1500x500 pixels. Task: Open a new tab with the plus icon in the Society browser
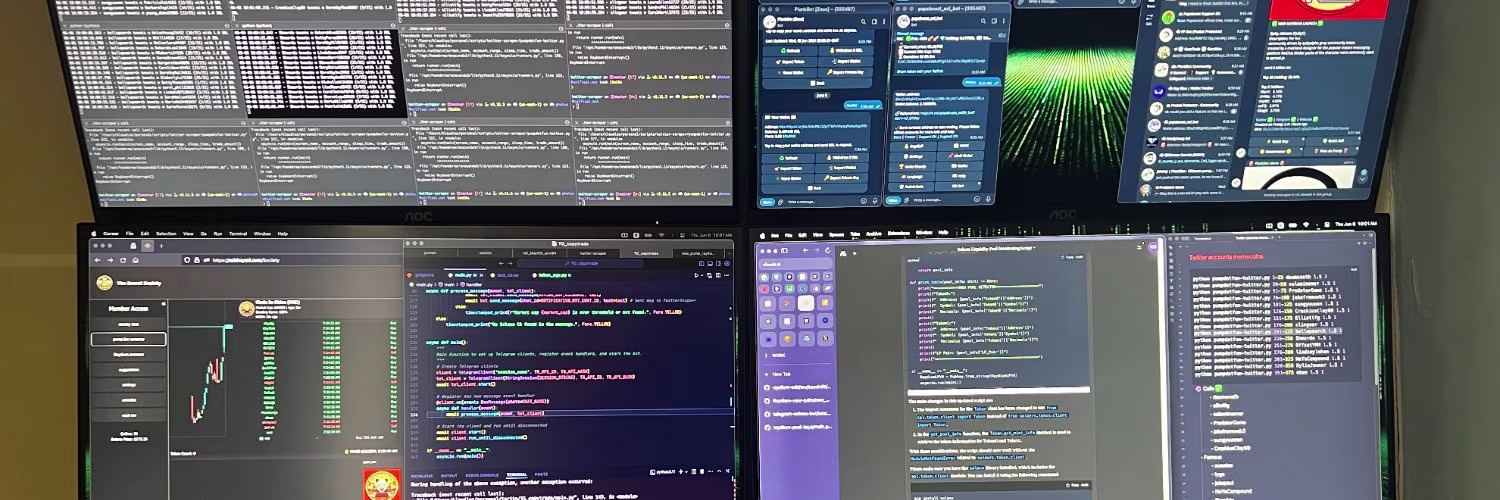pos(161,246)
